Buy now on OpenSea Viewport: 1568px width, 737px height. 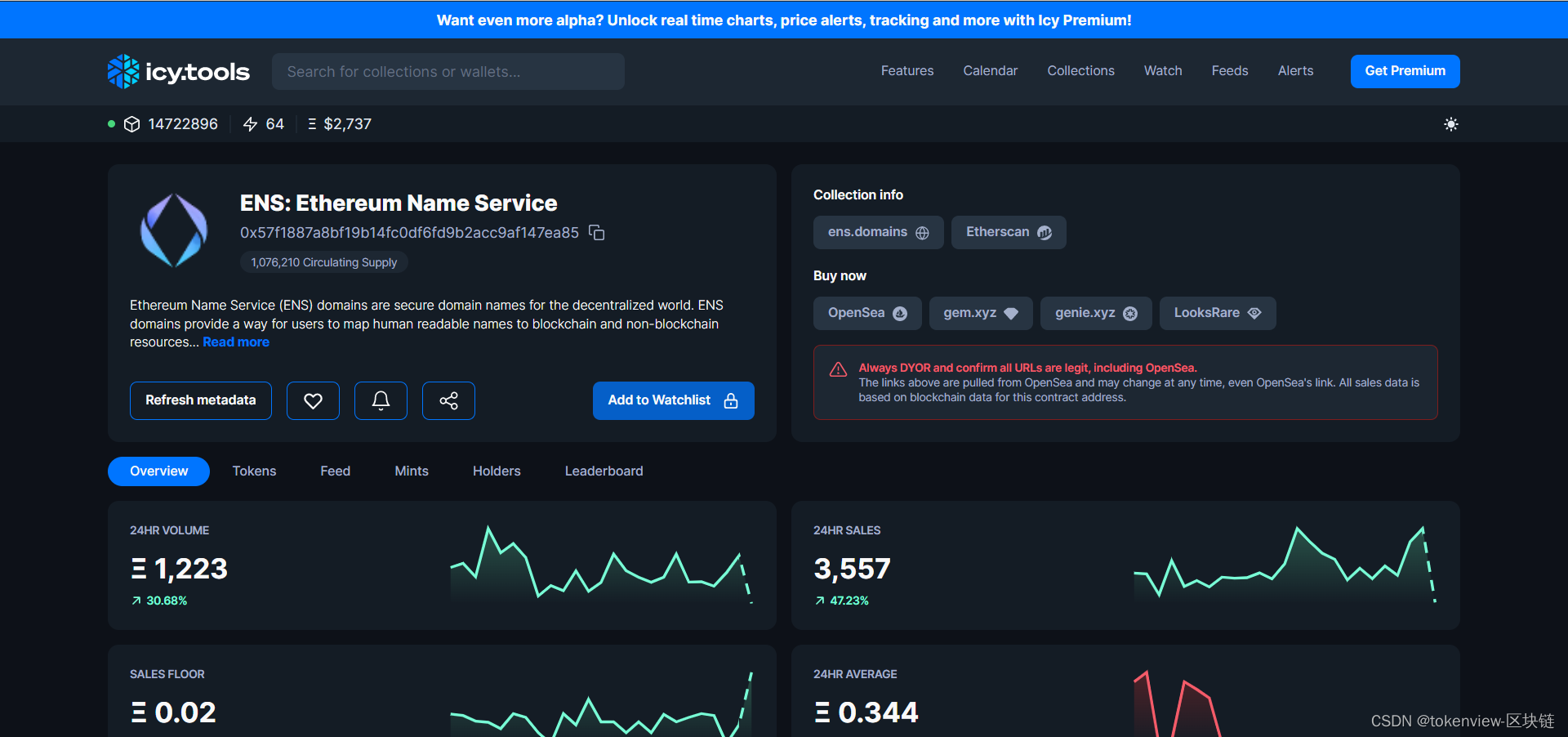tap(867, 313)
